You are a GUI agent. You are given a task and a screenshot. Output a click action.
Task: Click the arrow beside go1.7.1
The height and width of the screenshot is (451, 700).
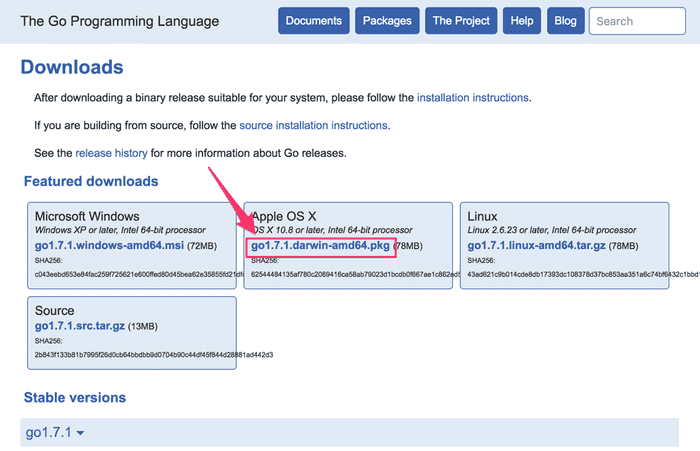tap(80, 433)
